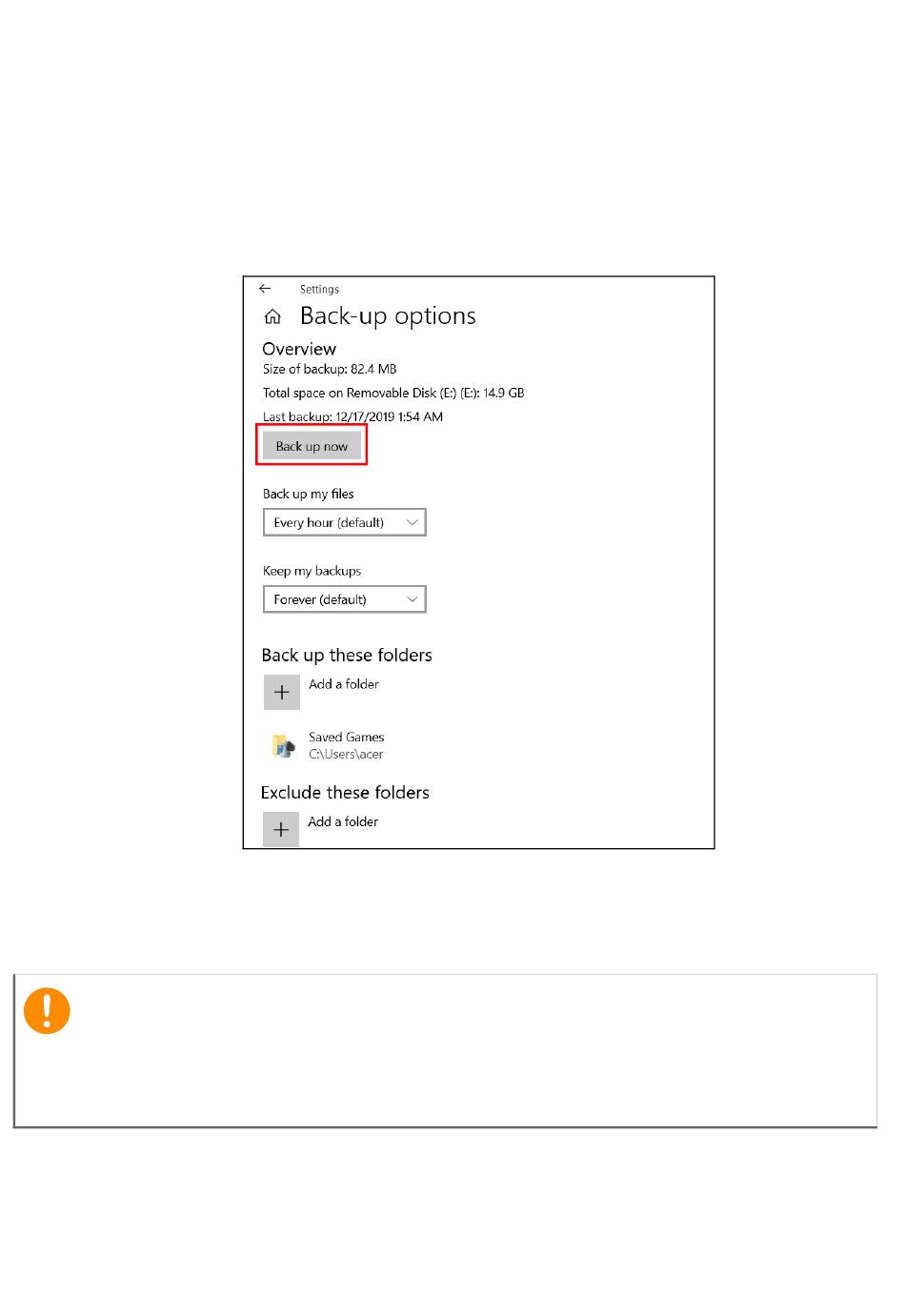Click the C:\Users\acer path text
905x1316 pixels.
click(x=346, y=755)
